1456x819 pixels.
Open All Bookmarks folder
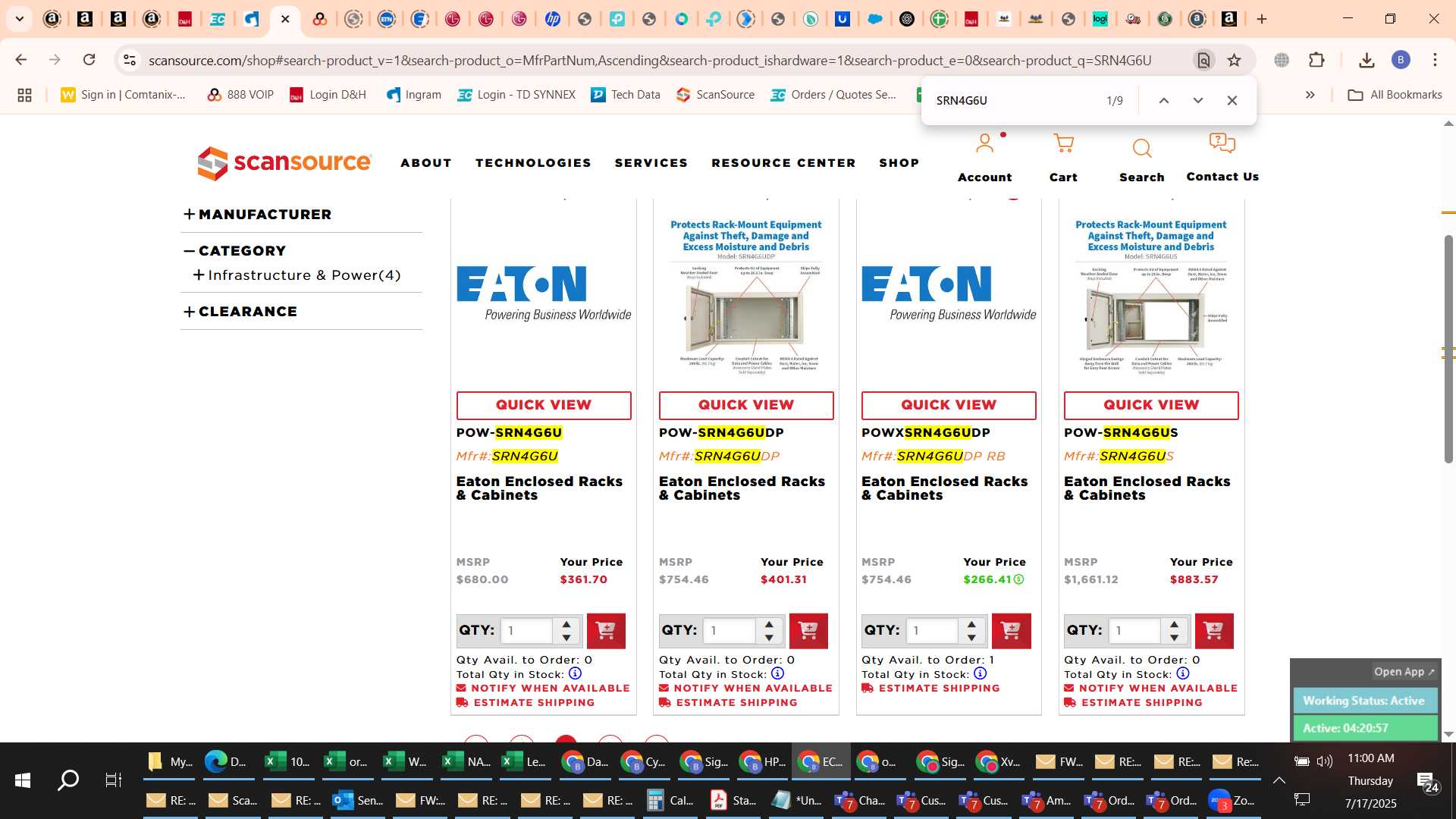(x=1395, y=95)
